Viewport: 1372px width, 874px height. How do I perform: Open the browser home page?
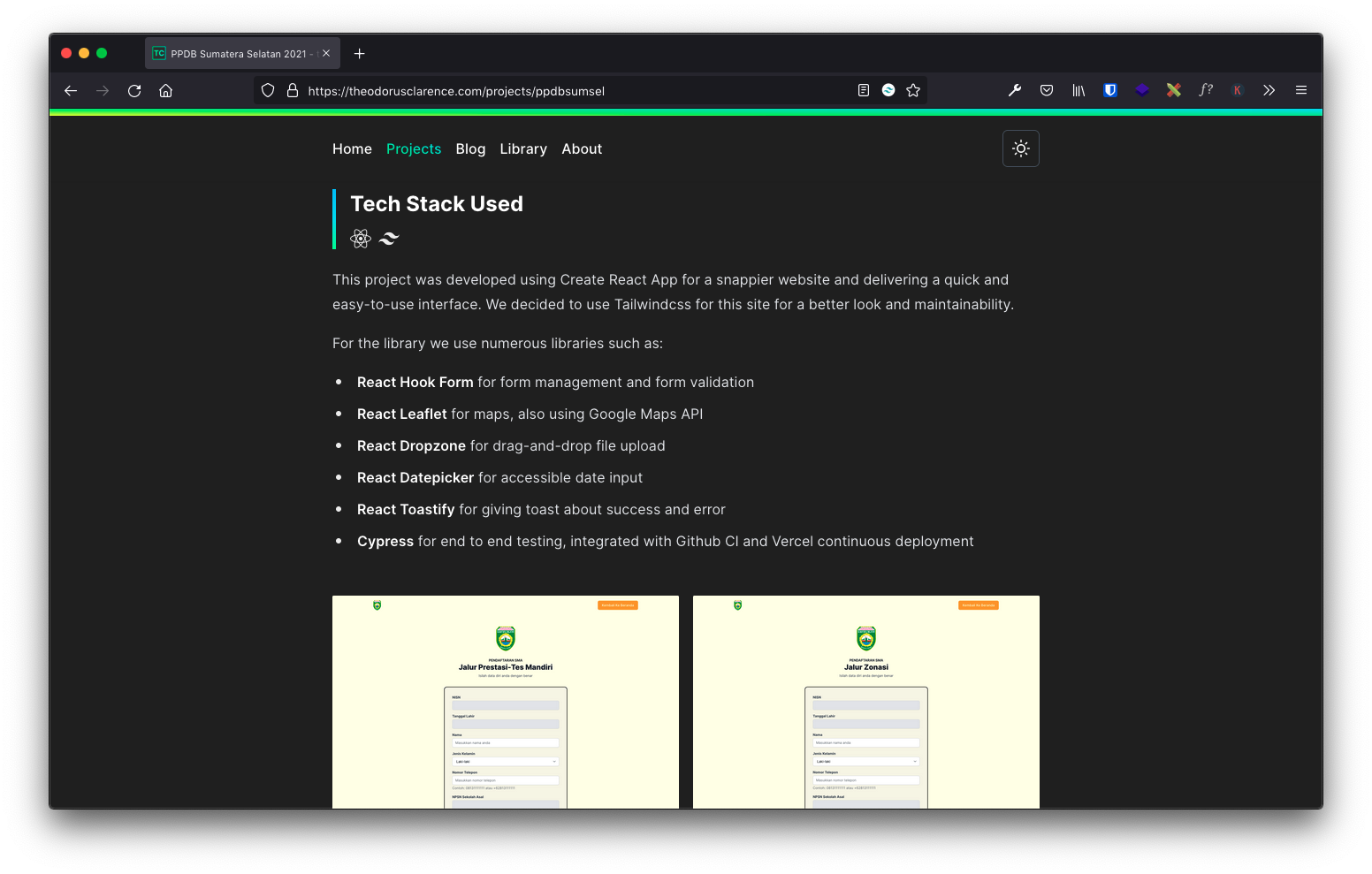[x=165, y=91]
